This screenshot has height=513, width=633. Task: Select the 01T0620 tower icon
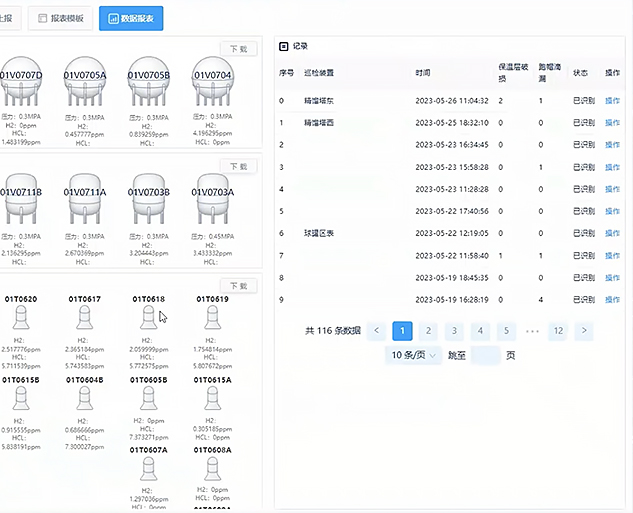pos(22,319)
